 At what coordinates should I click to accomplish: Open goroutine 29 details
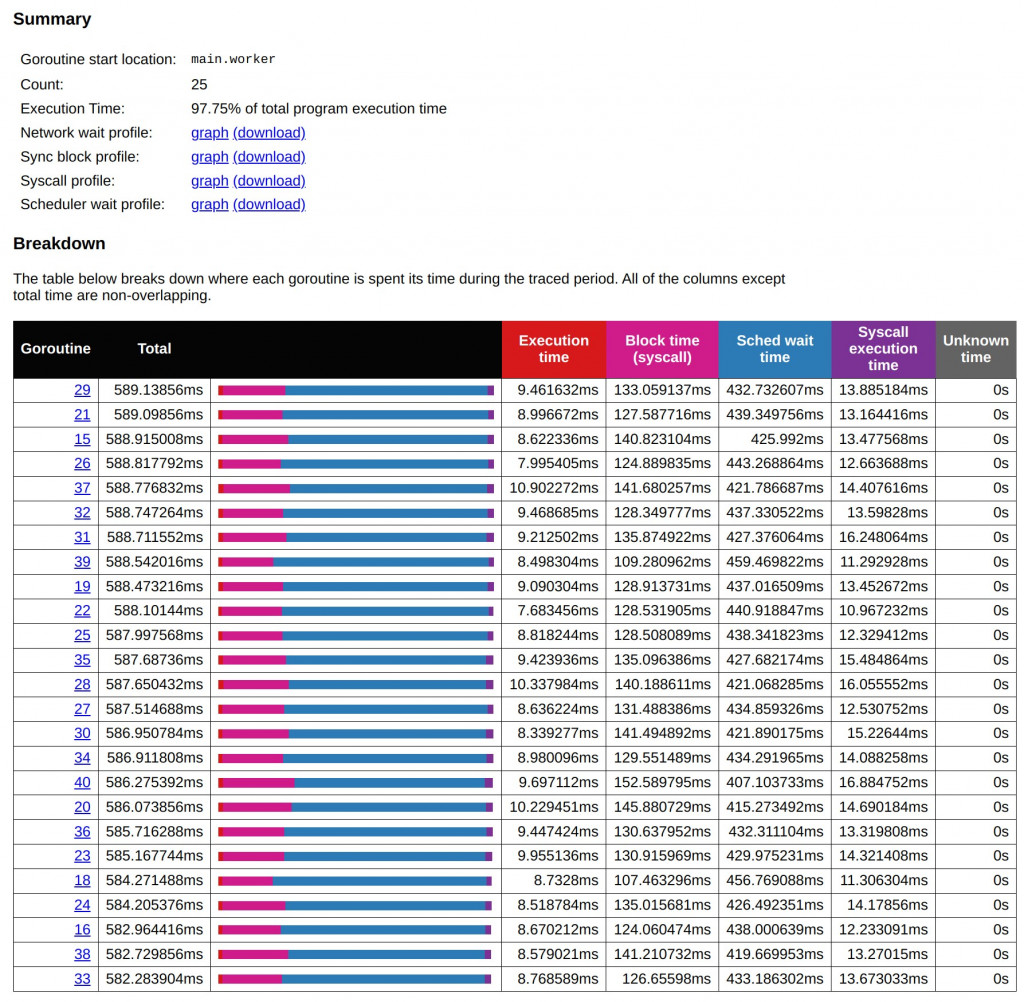[x=82, y=390]
